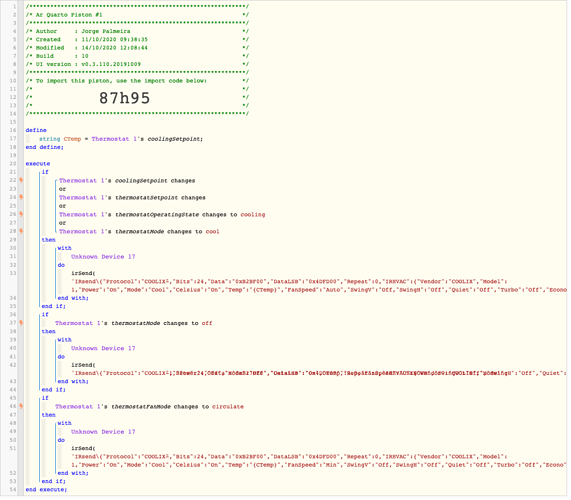571x500 pixels.
Task: Select the thermostatFanMode changes to circulate condition
Action: pyautogui.click(x=149, y=406)
